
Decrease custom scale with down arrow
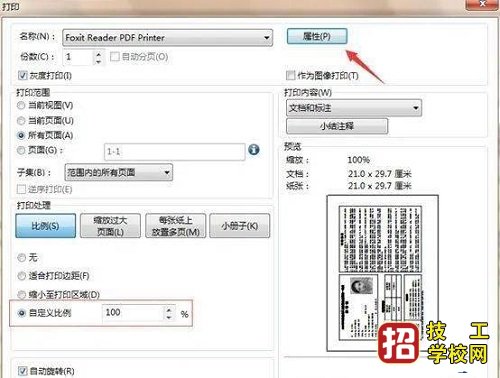click(169, 317)
